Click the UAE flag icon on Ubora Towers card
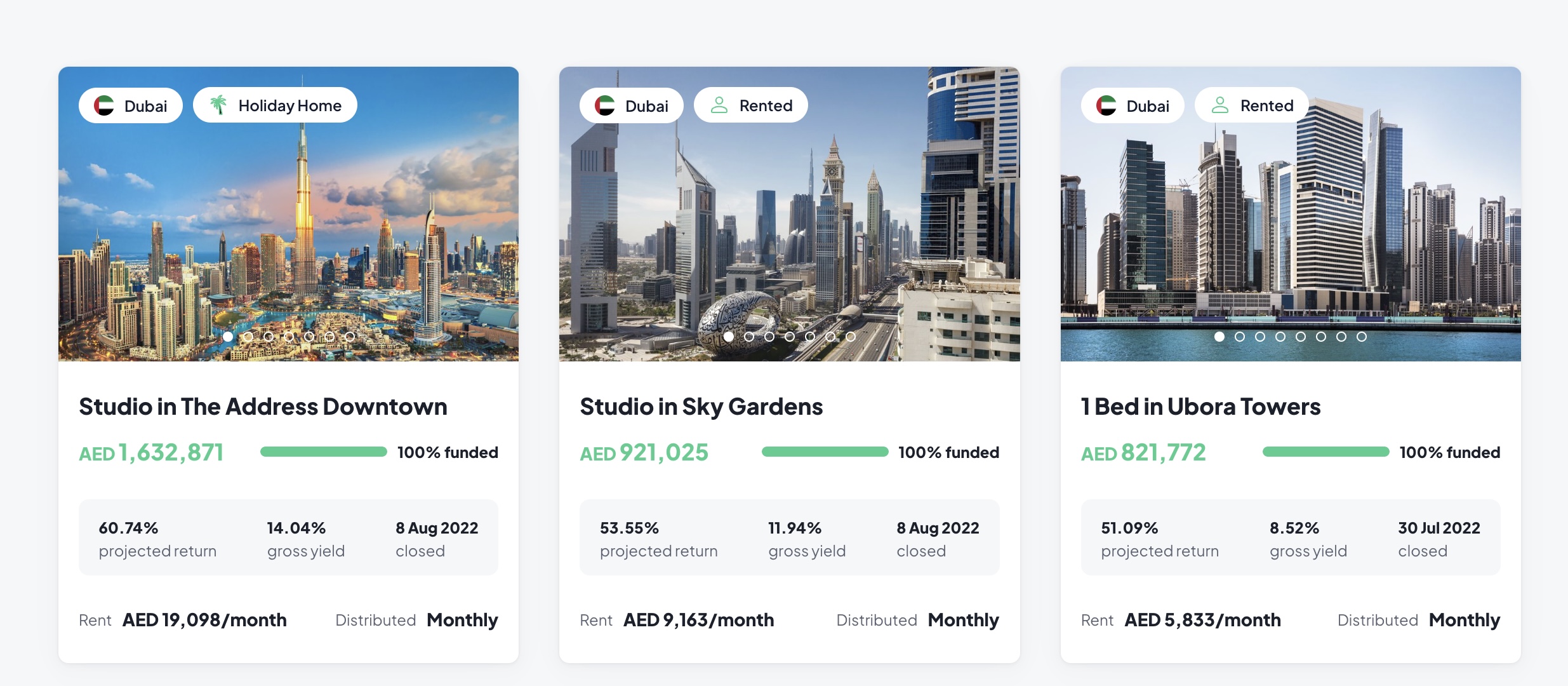Viewport: 1568px width, 686px height. coord(1106,105)
